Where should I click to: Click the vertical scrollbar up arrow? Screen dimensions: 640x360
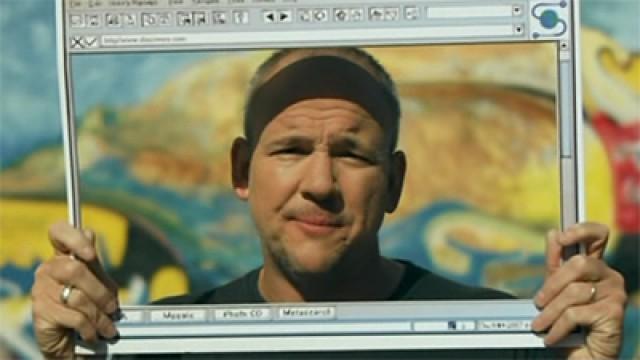[x=564, y=45]
